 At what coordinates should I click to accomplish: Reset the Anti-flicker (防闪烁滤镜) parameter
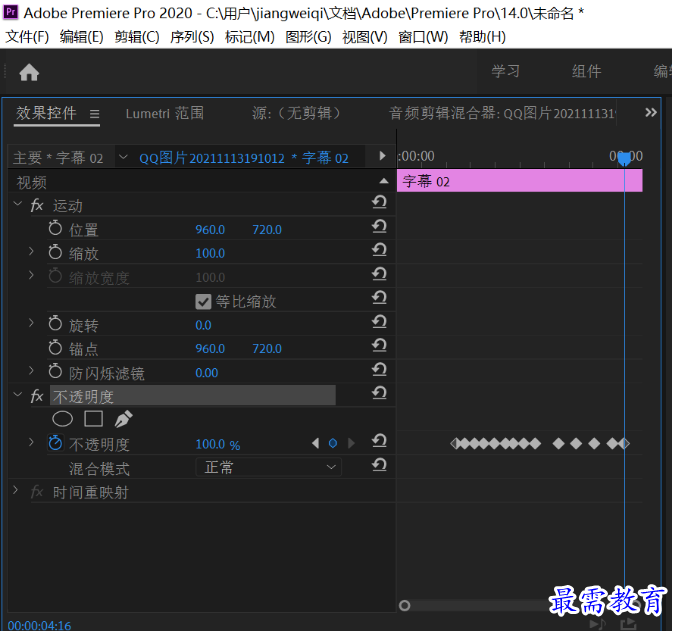[379, 369]
